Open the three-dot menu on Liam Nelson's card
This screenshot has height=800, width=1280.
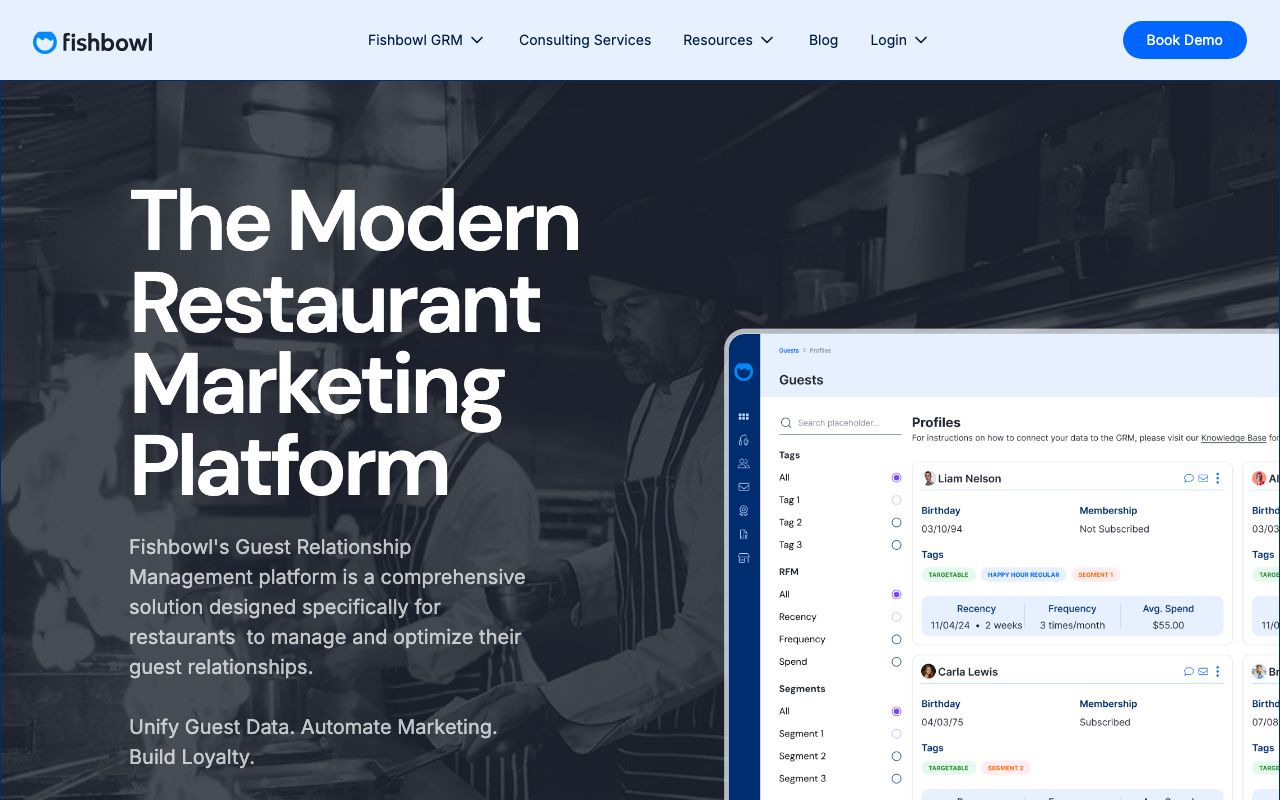tap(1218, 478)
